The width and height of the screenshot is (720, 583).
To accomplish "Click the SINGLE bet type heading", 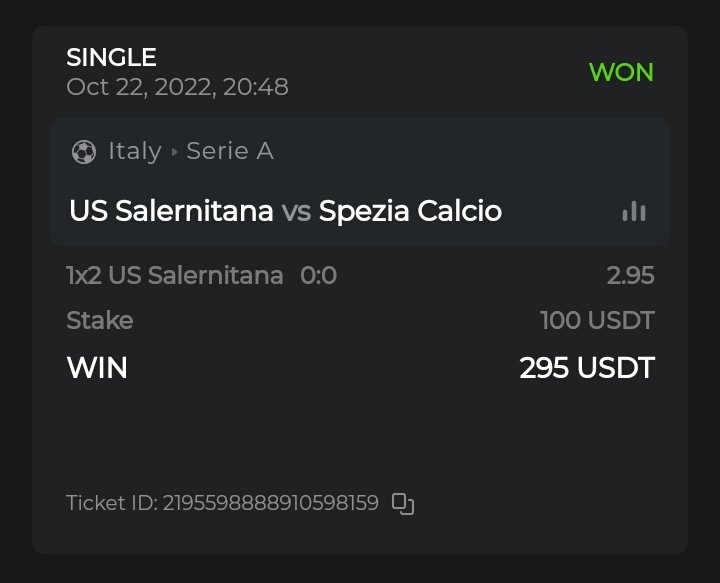I will [x=111, y=58].
